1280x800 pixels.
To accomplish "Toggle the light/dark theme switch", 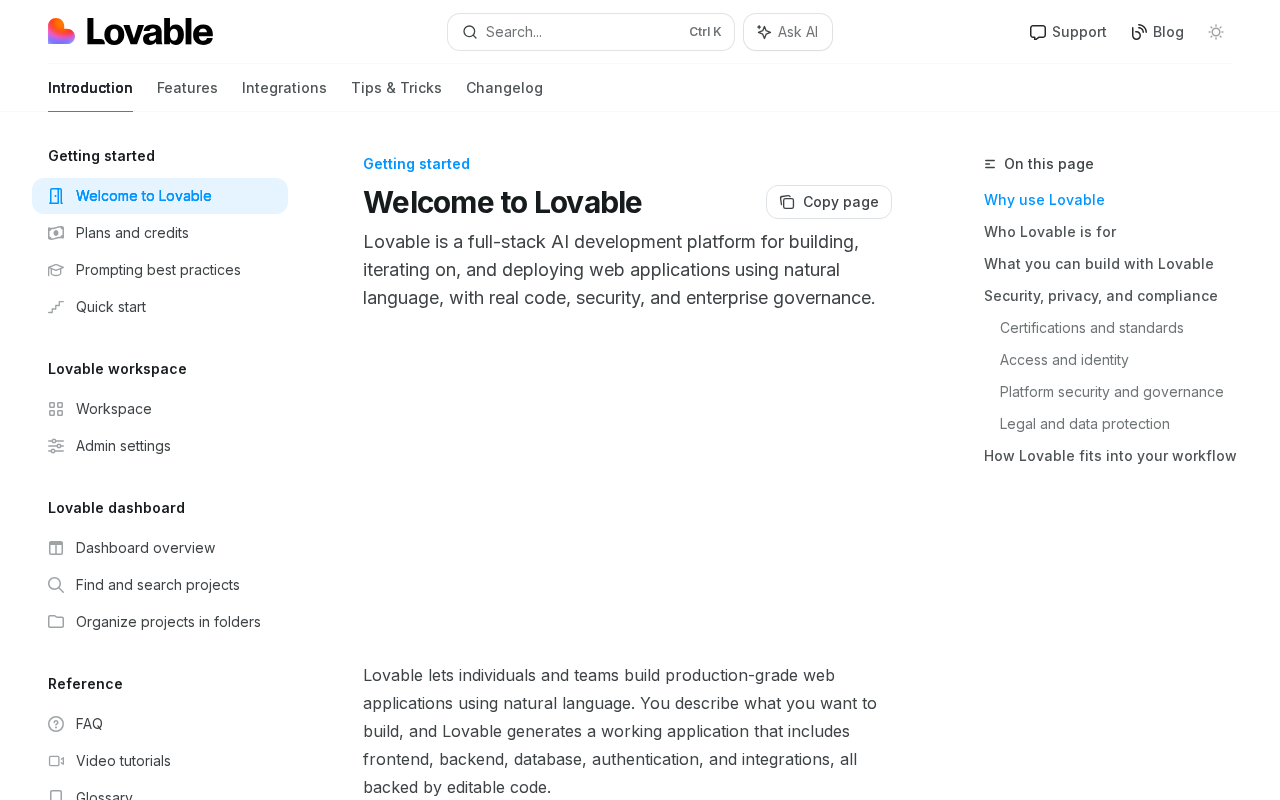I will tap(1216, 32).
